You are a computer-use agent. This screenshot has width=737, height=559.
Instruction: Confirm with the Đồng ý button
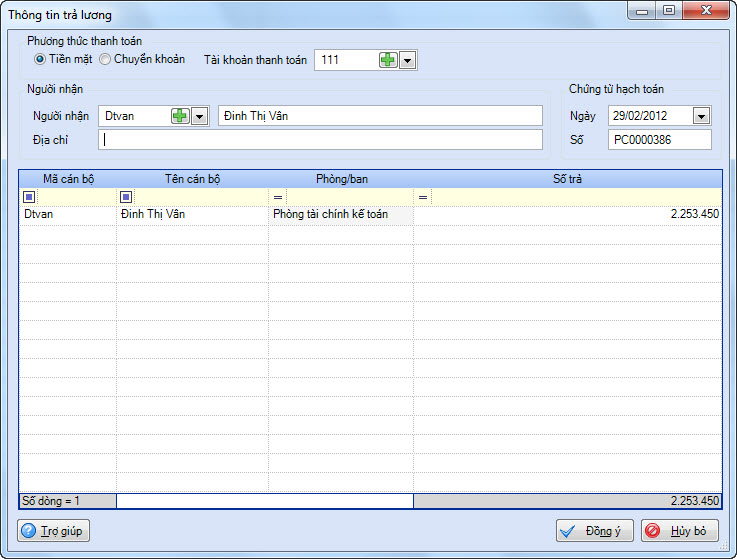(595, 531)
